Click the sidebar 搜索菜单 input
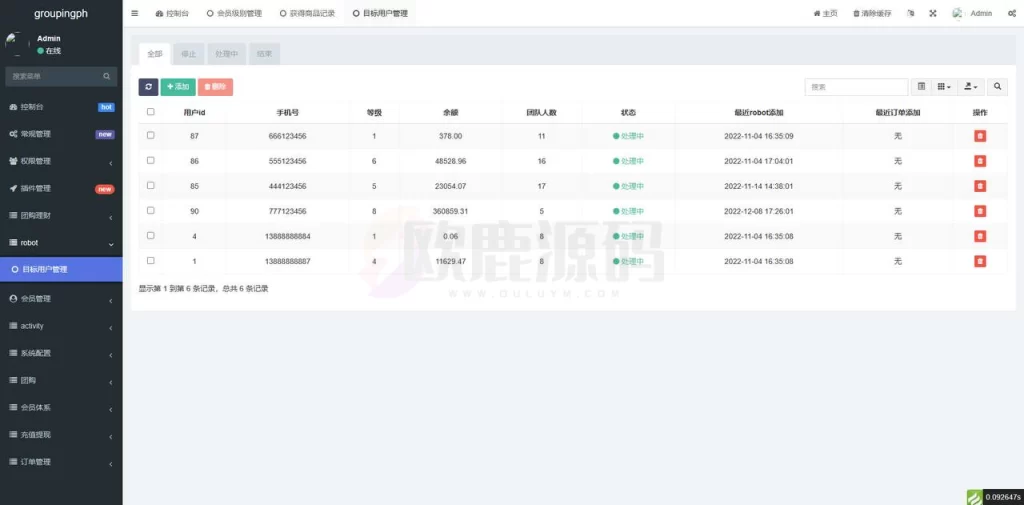This screenshot has width=1024, height=505. (54, 76)
